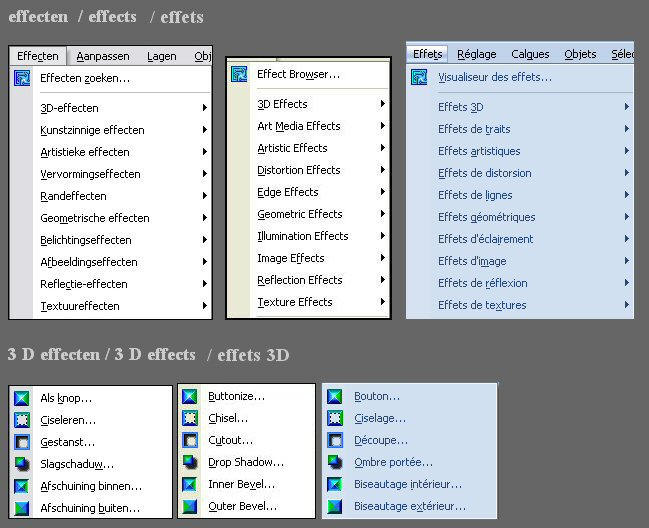
Task: Click the Effect Browser icon in English menu
Action: [x=239, y=75]
